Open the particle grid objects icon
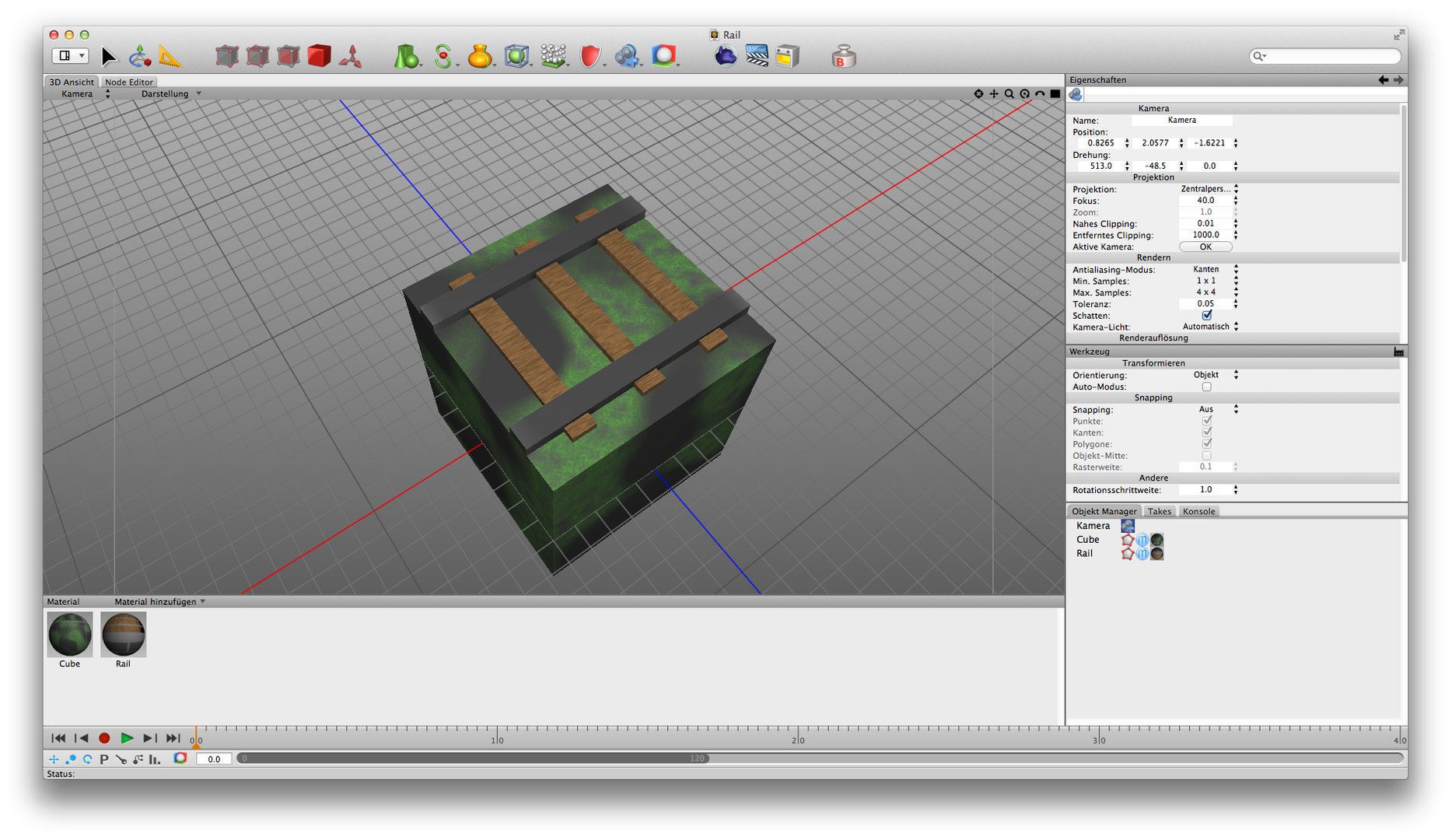The image size is (1452, 840). tap(553, 56)
